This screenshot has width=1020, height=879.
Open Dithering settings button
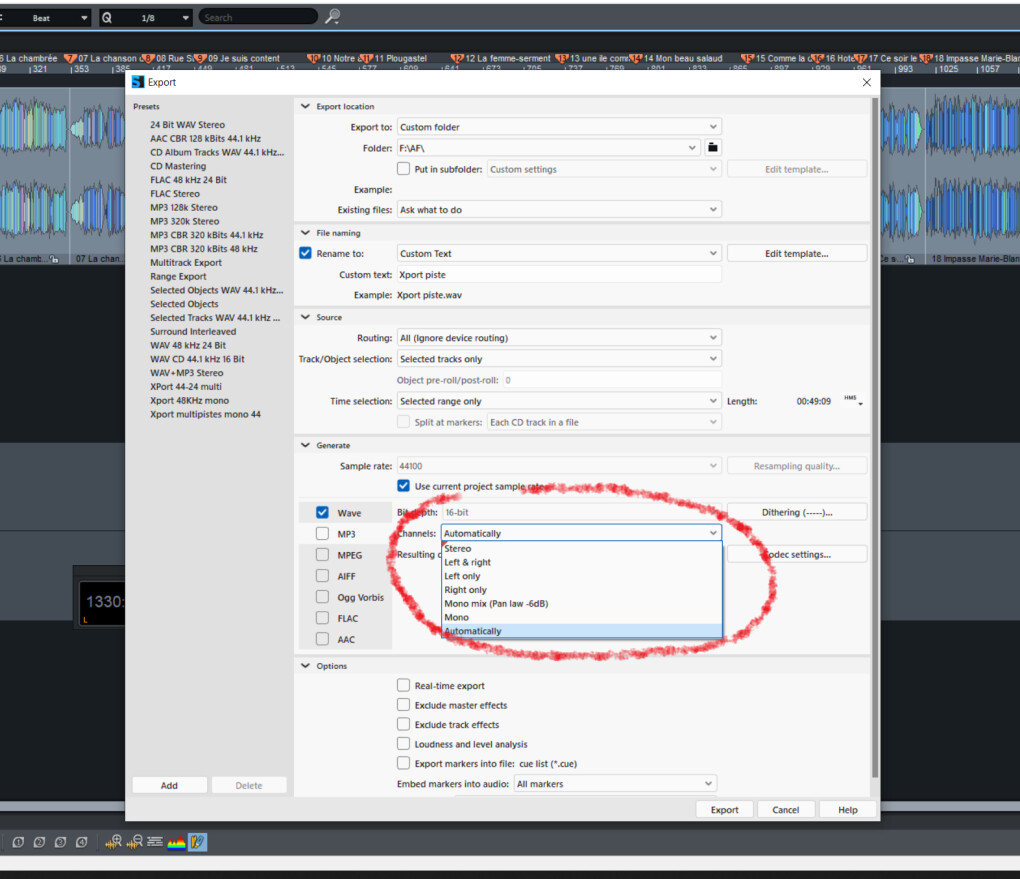click(x=796, y=512)
